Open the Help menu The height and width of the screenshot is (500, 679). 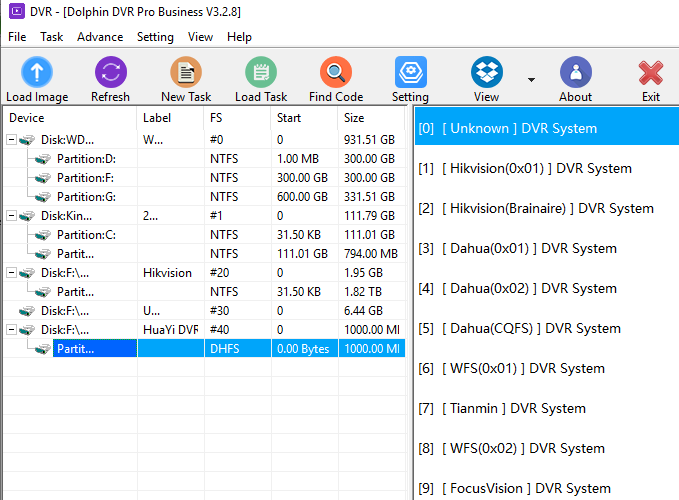click(239, 37)
